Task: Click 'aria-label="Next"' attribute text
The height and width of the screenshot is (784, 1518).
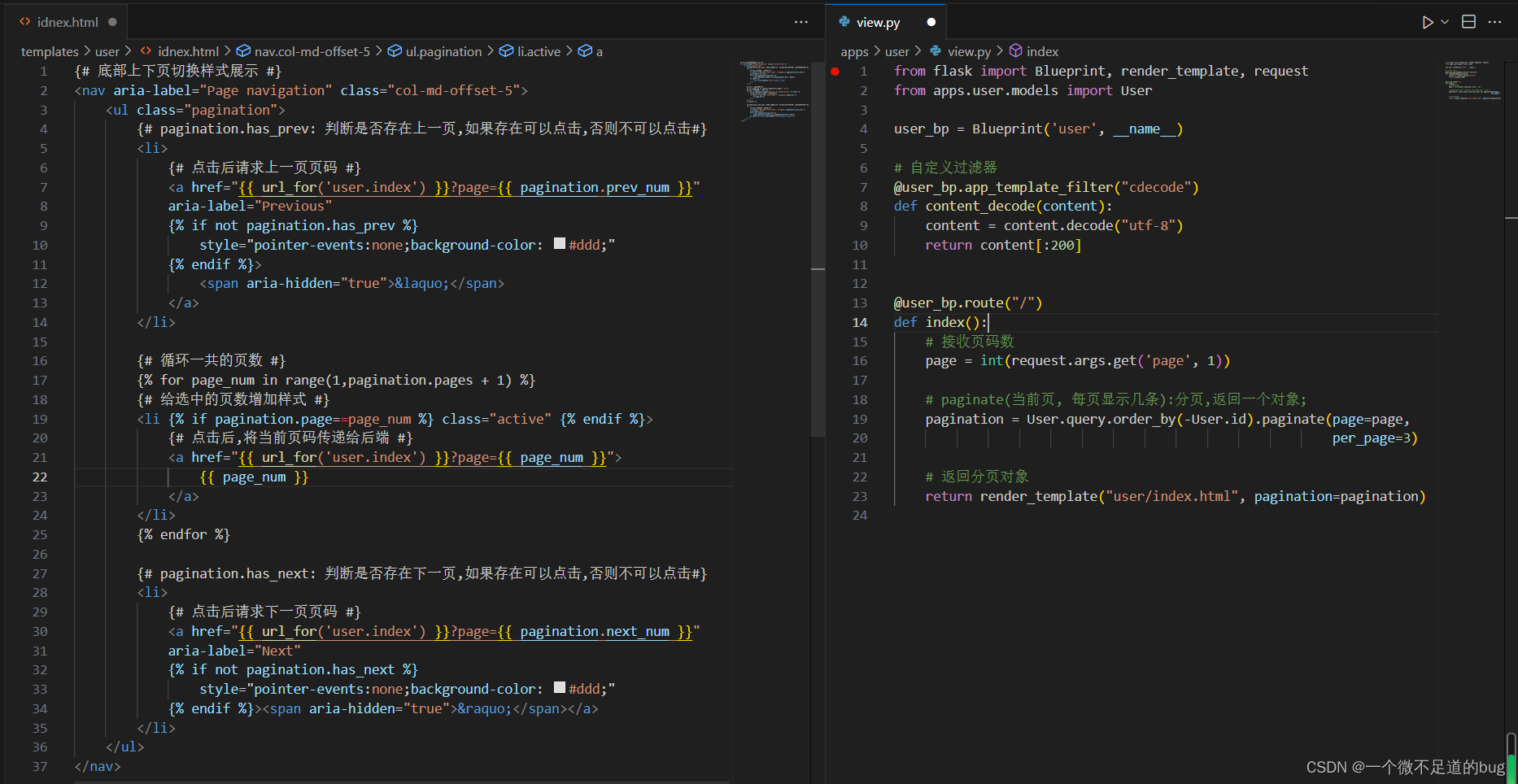Action: pyautogui.click(x=234, y=651)
